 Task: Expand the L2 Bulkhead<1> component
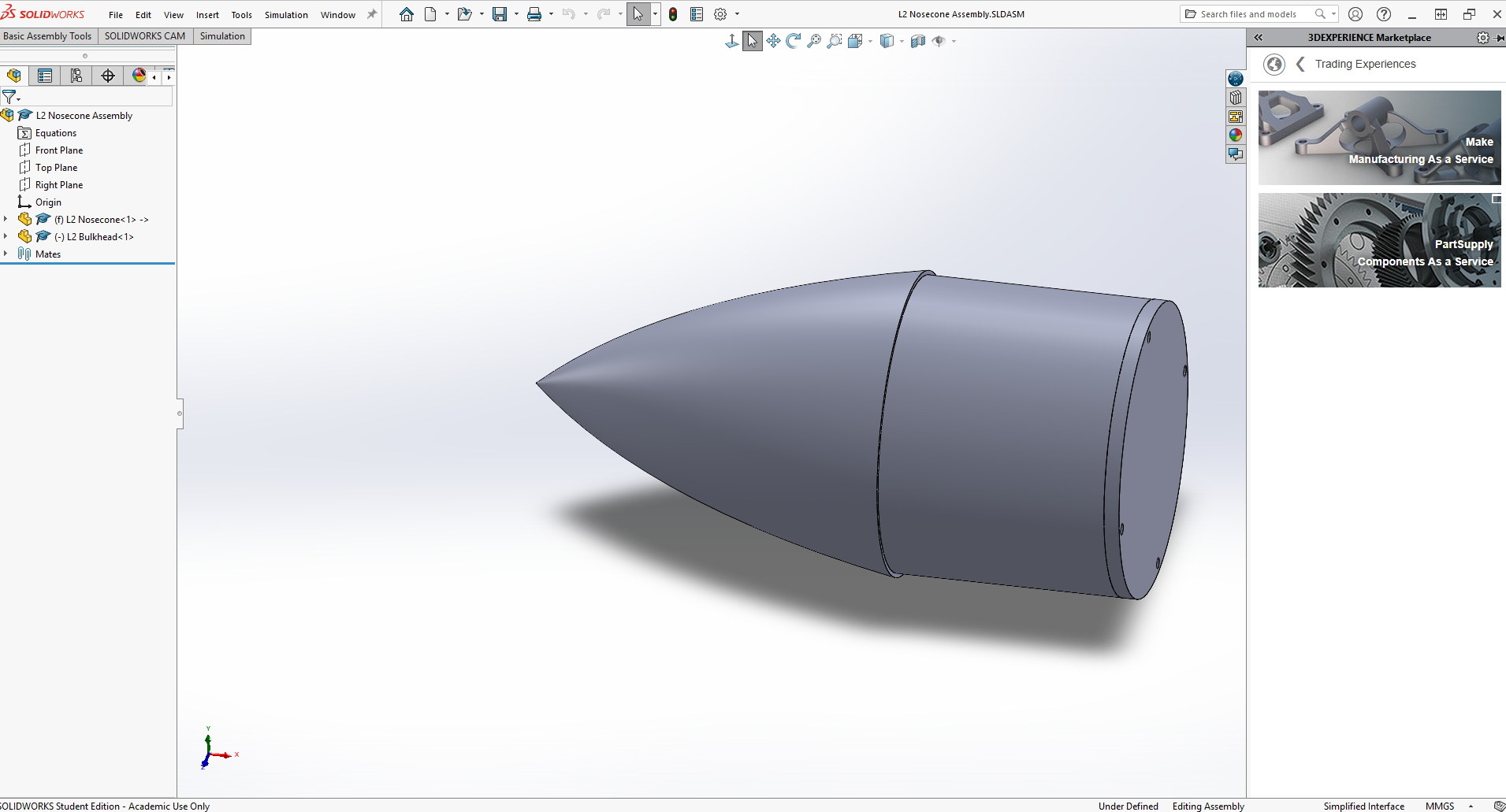pos(6,236)
